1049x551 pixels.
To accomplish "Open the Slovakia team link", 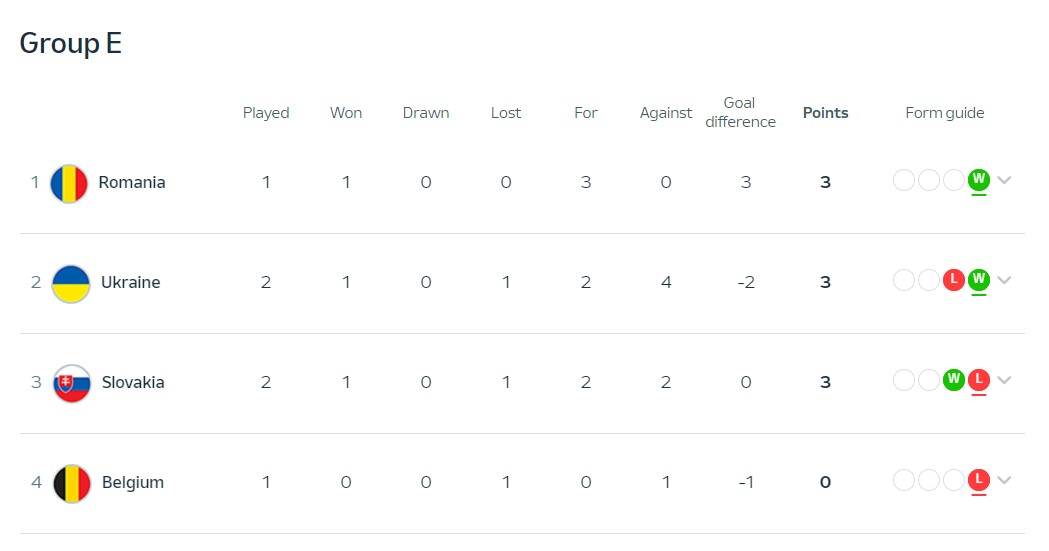I will click(x=132, y=382).
